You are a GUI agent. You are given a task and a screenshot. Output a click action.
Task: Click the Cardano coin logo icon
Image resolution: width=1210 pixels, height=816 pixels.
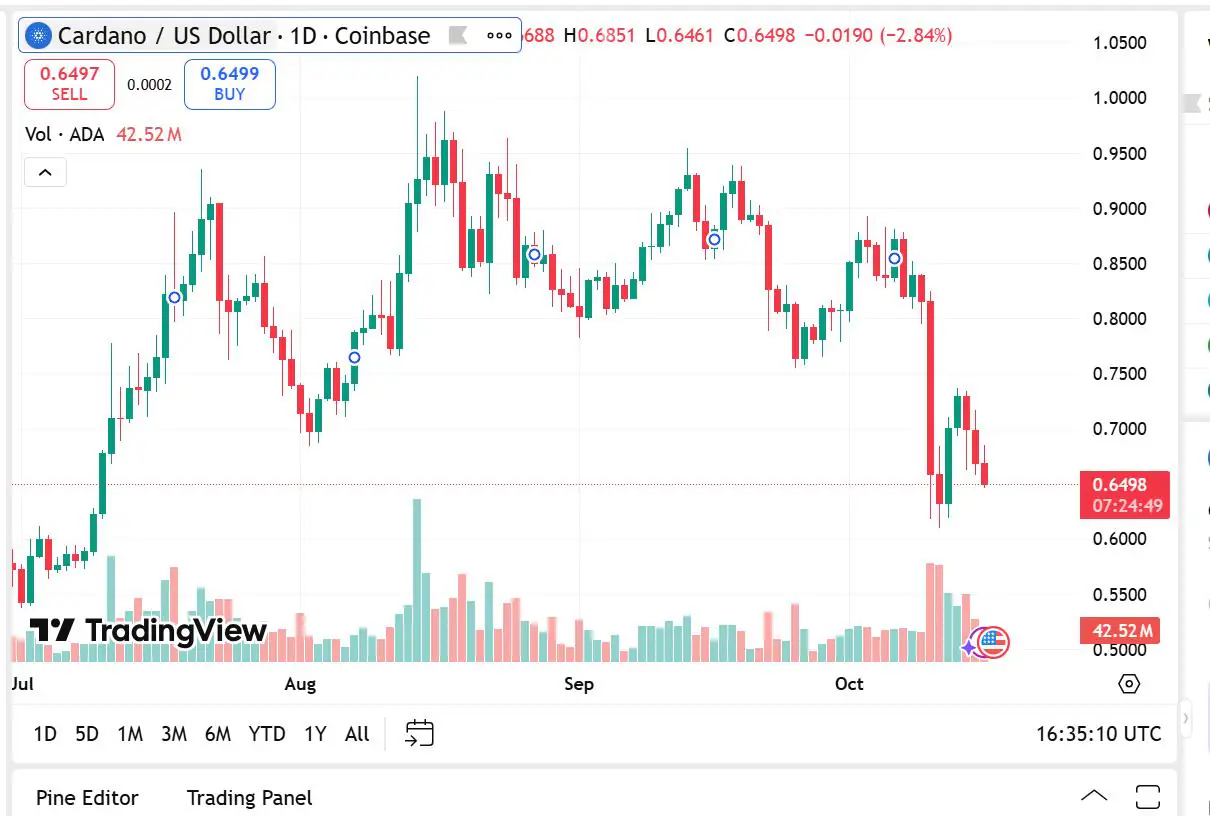click(x=40, y=36)
